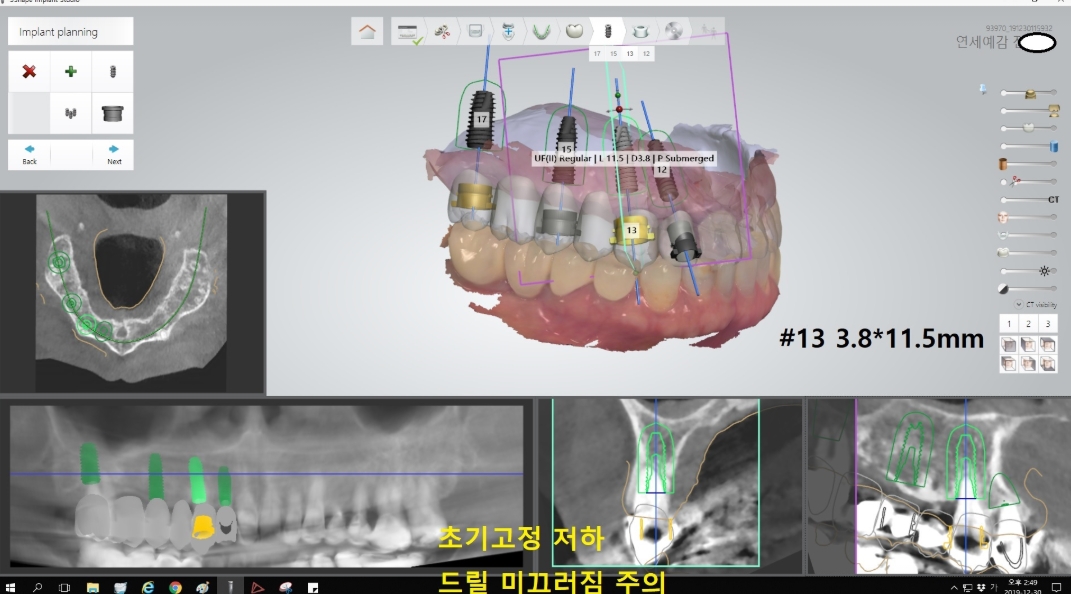Select view preset 3
The image size is (1071, 594).
1048,324
